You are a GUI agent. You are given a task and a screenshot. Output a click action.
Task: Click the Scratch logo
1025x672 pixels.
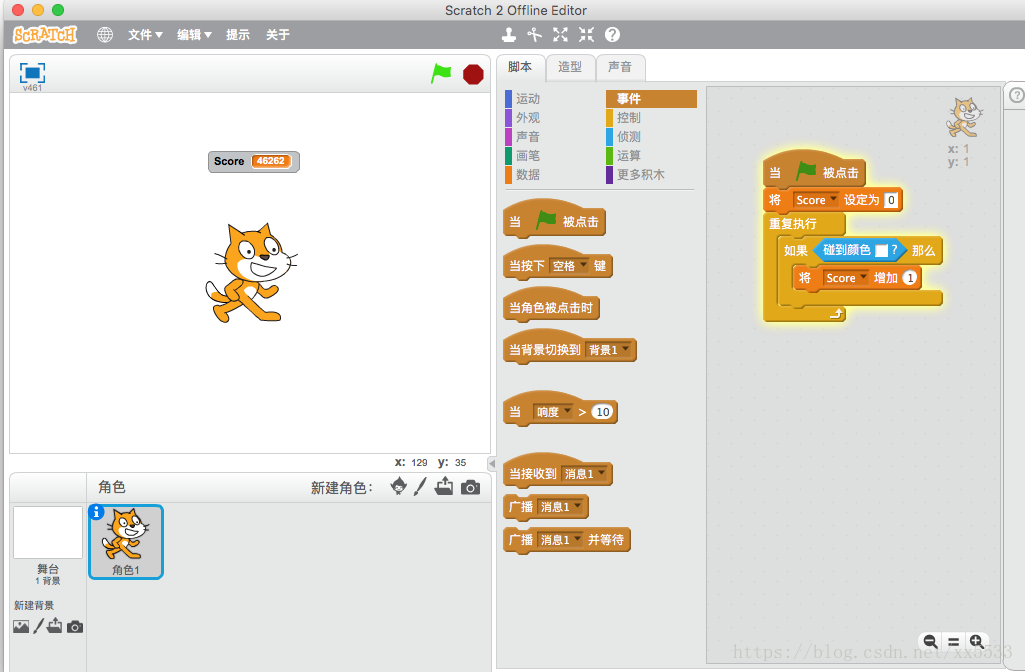[45, 35]
